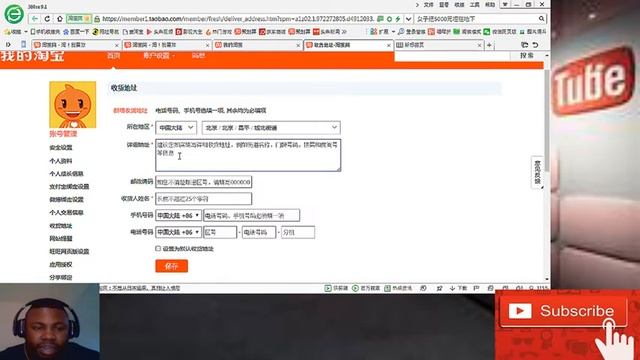Click the Taobao mascot avatar image

(73, 104)
